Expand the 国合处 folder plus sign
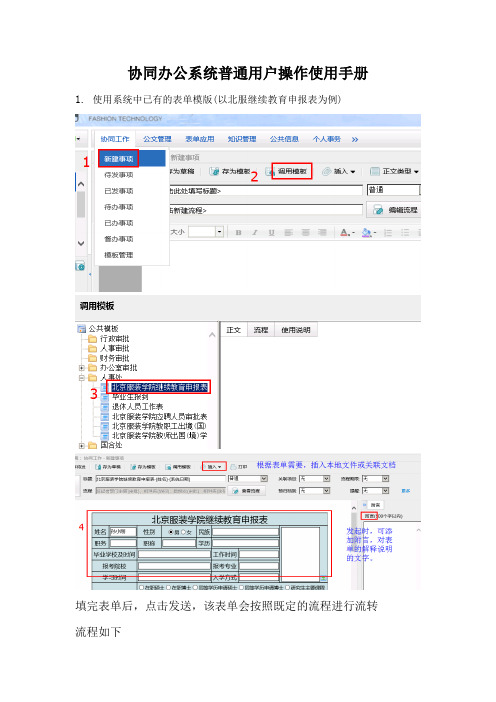Screen dimensions: 496x702 82,445
